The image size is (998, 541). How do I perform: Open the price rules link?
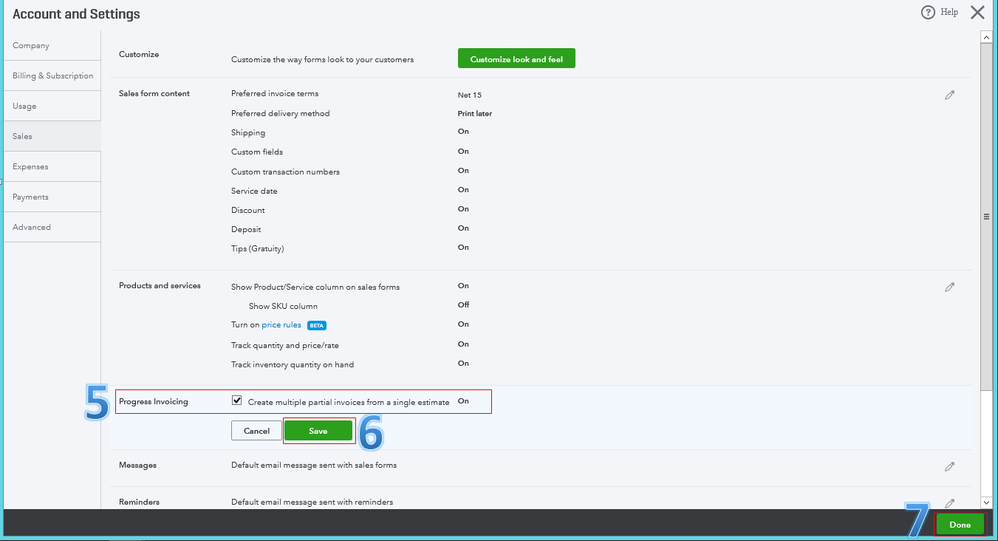281,325
